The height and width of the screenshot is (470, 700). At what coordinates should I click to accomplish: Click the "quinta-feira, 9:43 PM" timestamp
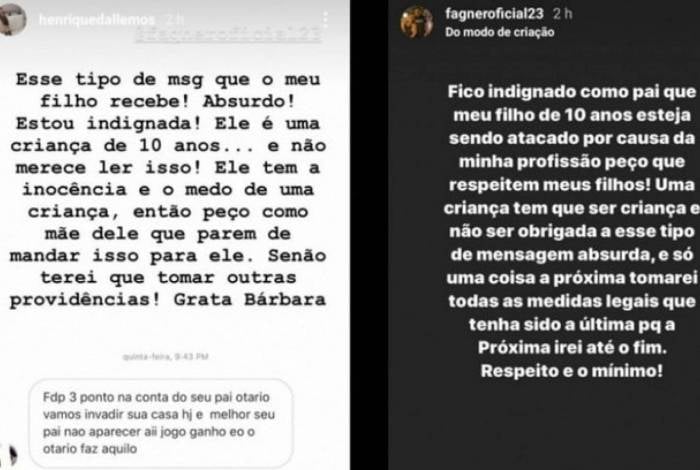(166, 357)
